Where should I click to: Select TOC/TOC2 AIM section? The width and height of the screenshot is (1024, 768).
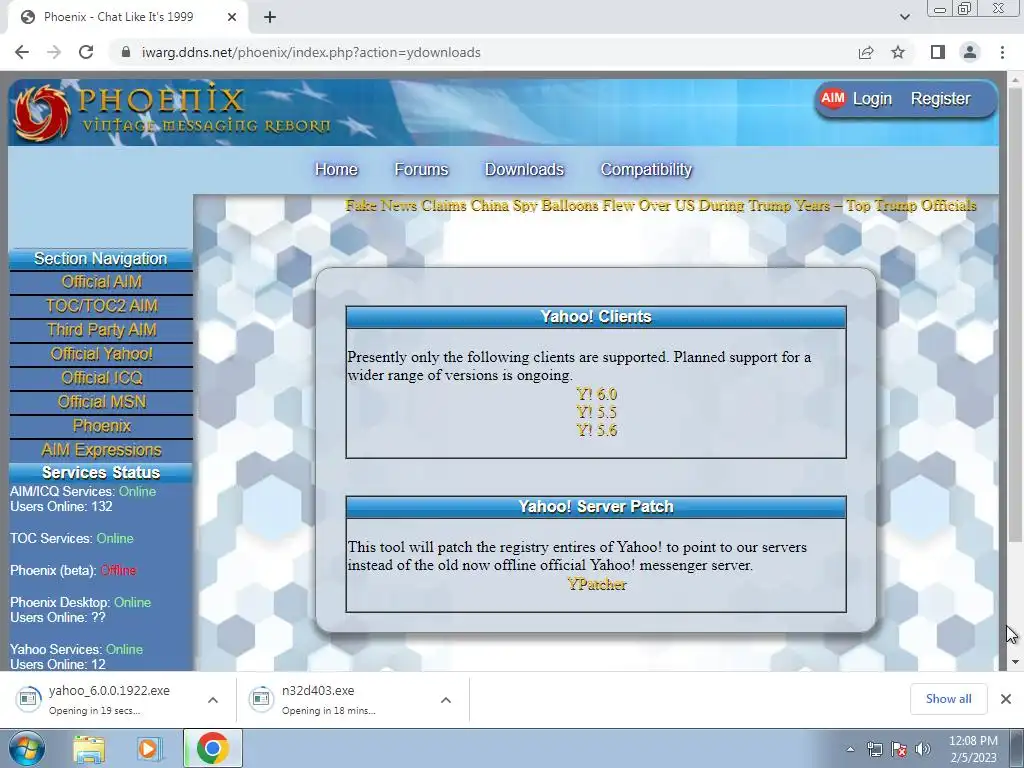pyautogui.click(x=101, y=306)
